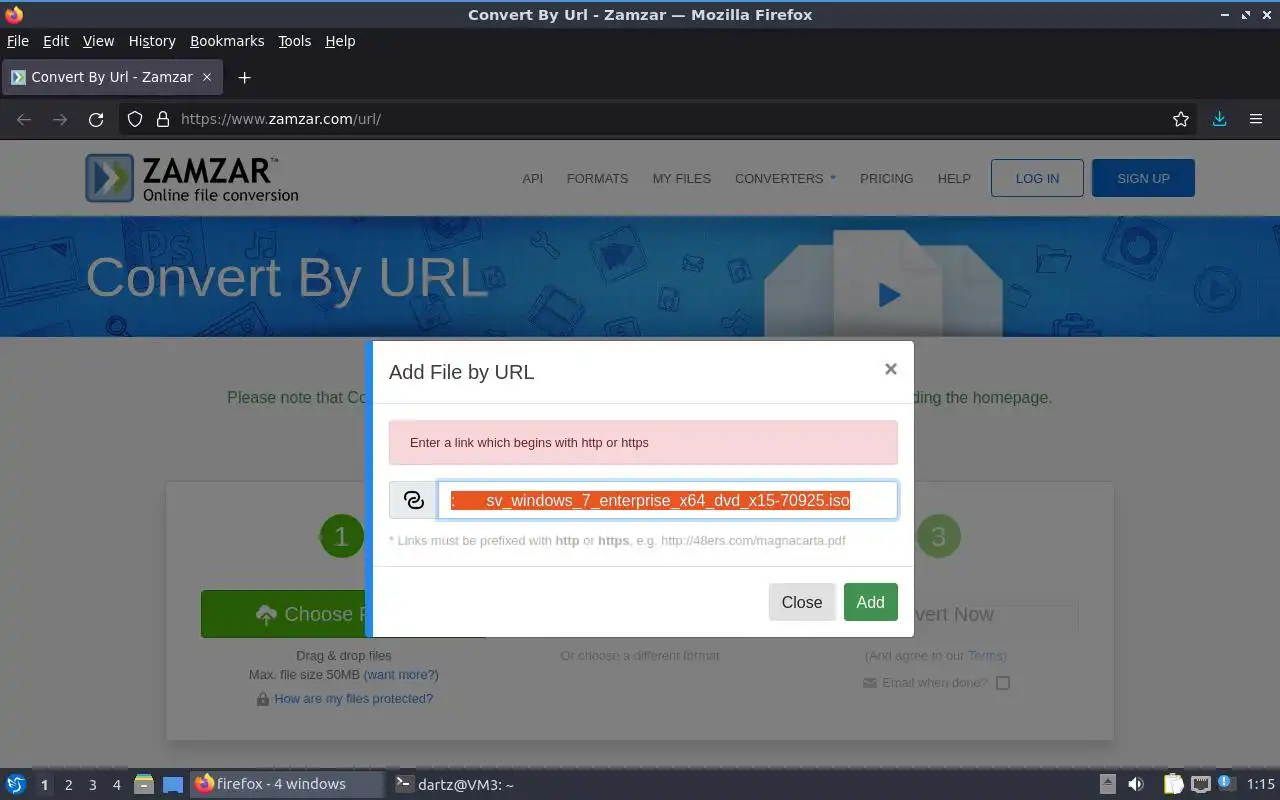The image size is (1280, 800).
Task: Click the LOG IN button
Action: pos(1037,178)
